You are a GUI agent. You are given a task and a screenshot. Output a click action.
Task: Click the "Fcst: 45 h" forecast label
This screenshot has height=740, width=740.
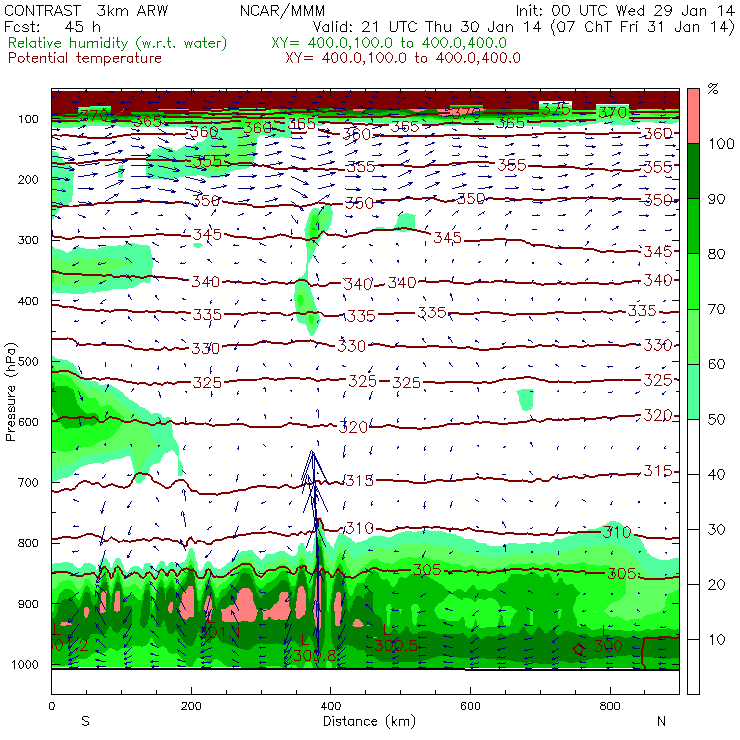[52, 26]
